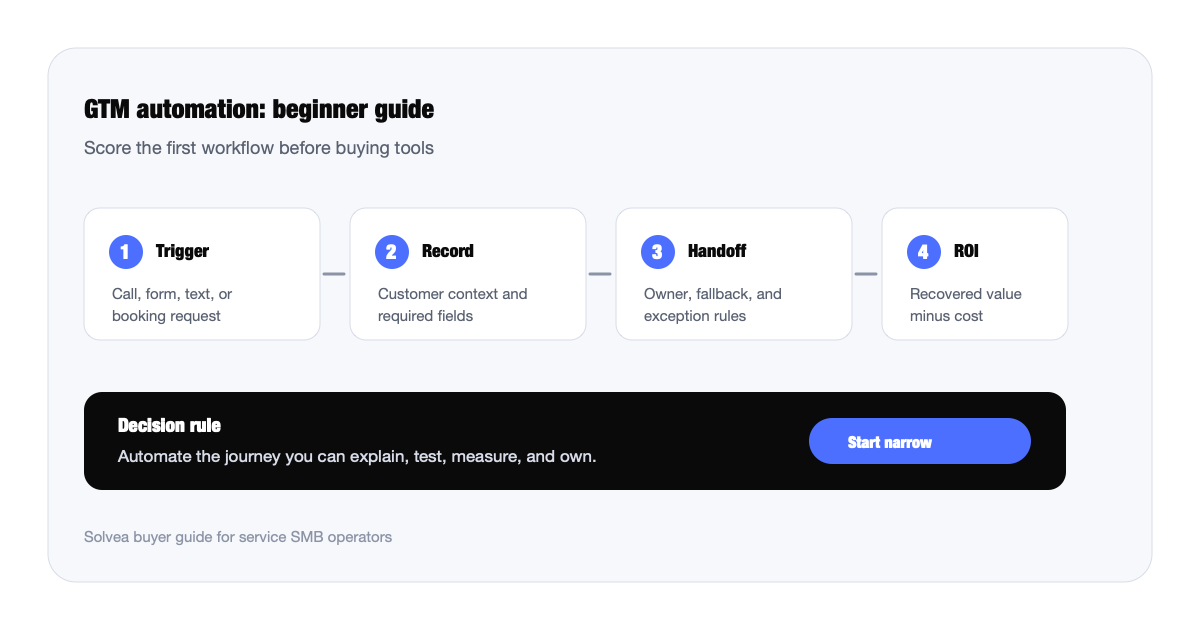Click the GTM automation beginner guide title
The width and height of the screenshot is (1200, 630).
pyautogui.click(x=259, y=109)
